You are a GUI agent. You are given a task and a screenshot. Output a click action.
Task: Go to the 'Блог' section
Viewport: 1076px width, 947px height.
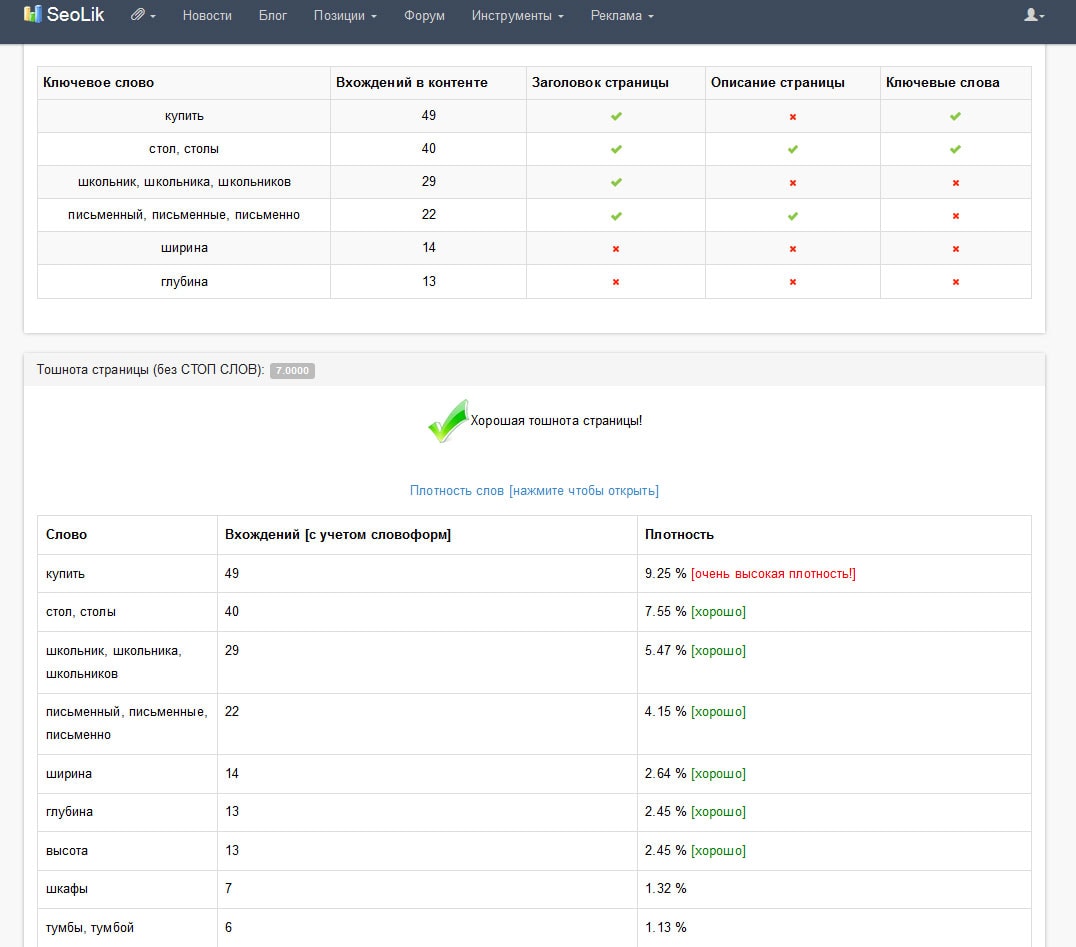pyautogui.click(x=272, y=16)
